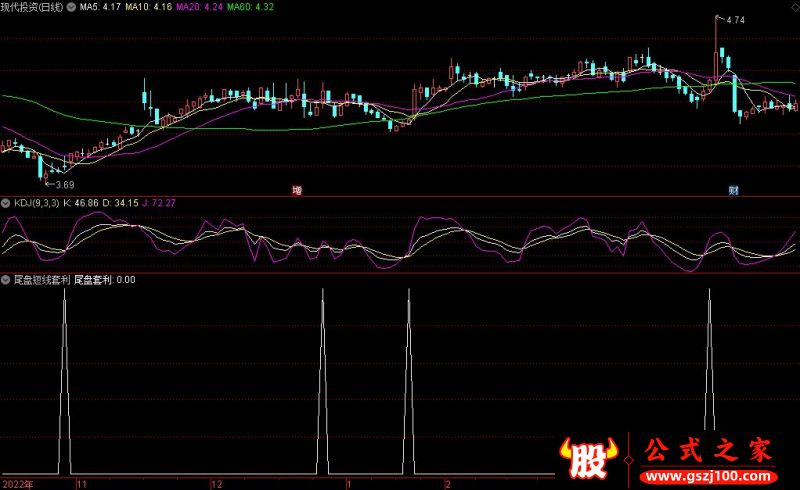This screenshot has height=490, width=800.
Task: Open the 尾盘短线套利 indicator dropdown arrow
Action: (6, 280)
